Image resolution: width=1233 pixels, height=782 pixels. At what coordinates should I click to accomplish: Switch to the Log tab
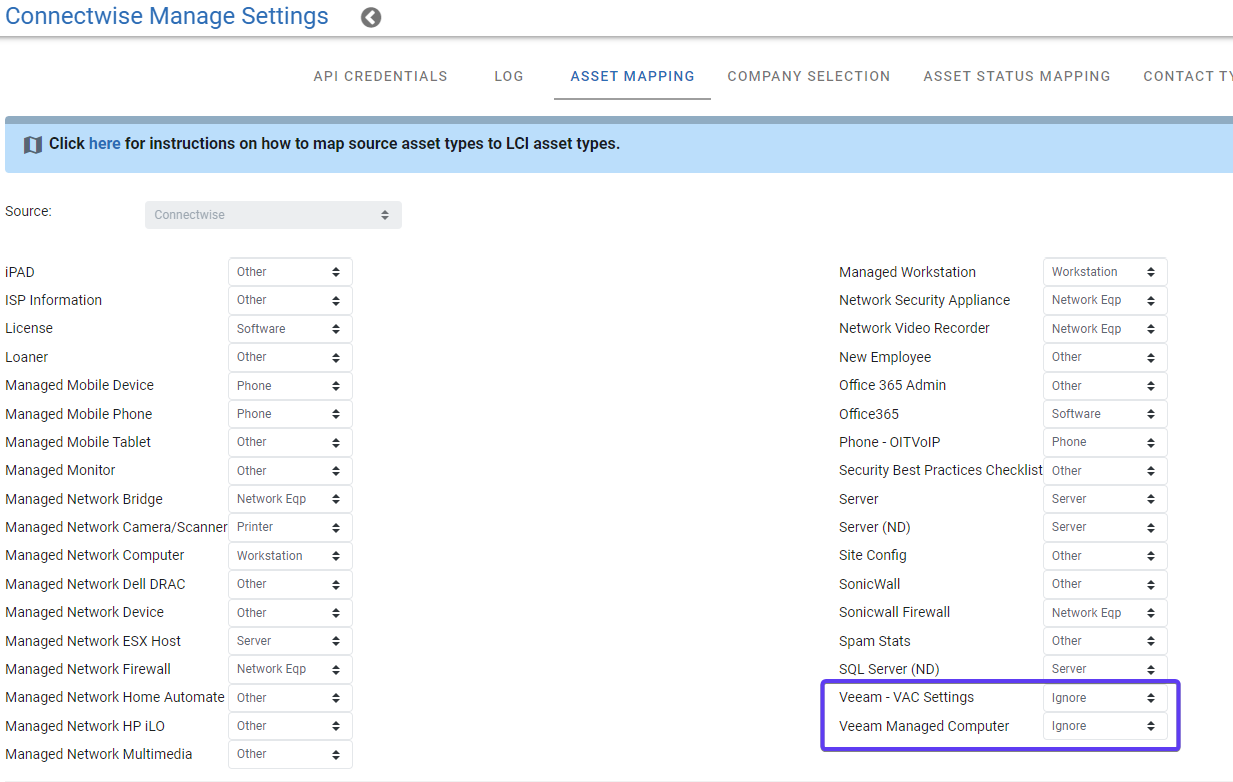(x=509, y=76)
